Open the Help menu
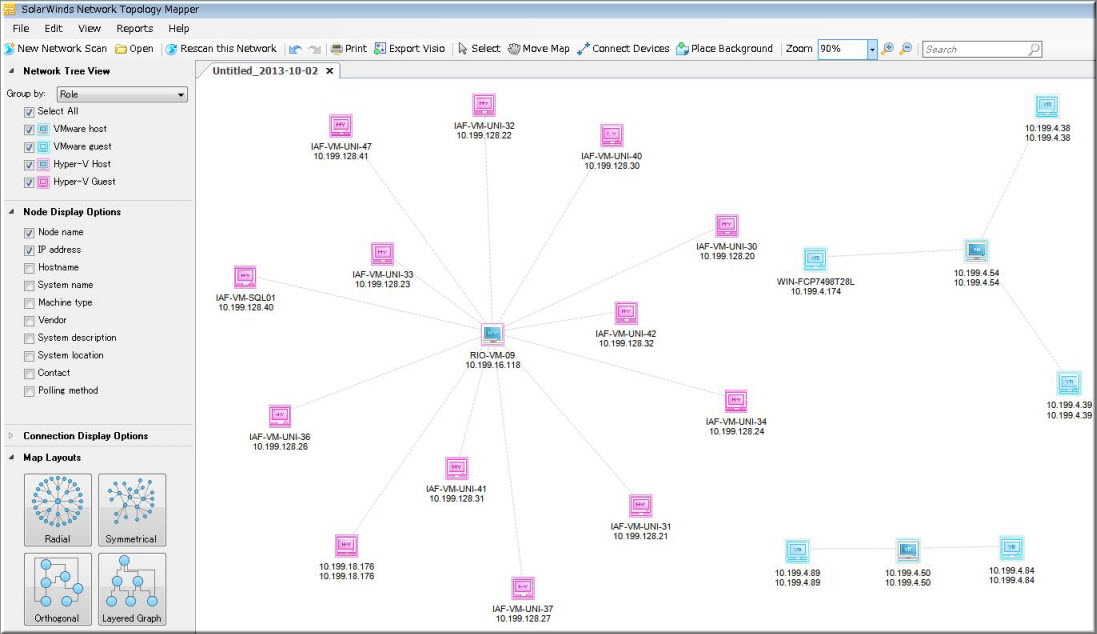Screen dimensions: 1097x634 (x=178, y=29)
